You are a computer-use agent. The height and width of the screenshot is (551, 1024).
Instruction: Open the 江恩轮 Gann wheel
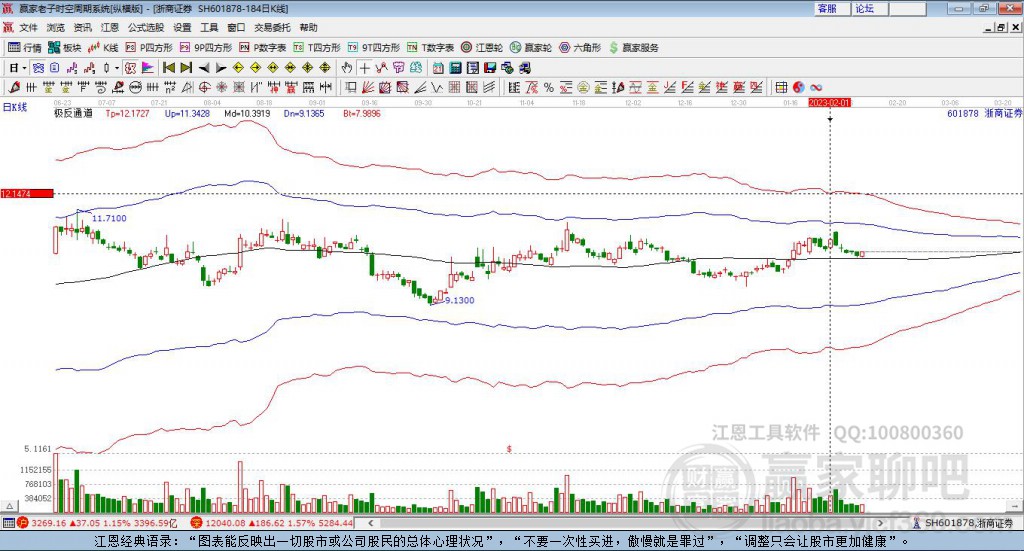click(x=482, y=48)
